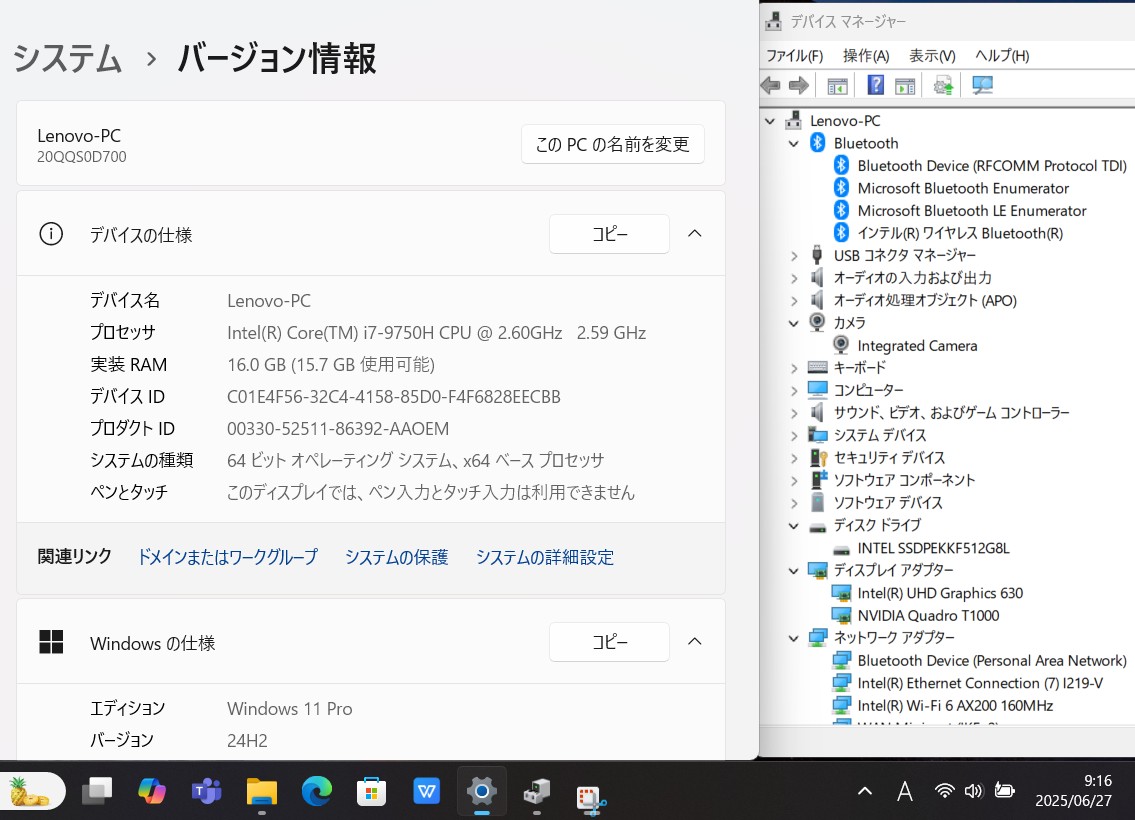Launch Microsoft Teams from the taskbar
Viewport: 1135px width, 820px height.
(206, 791)
